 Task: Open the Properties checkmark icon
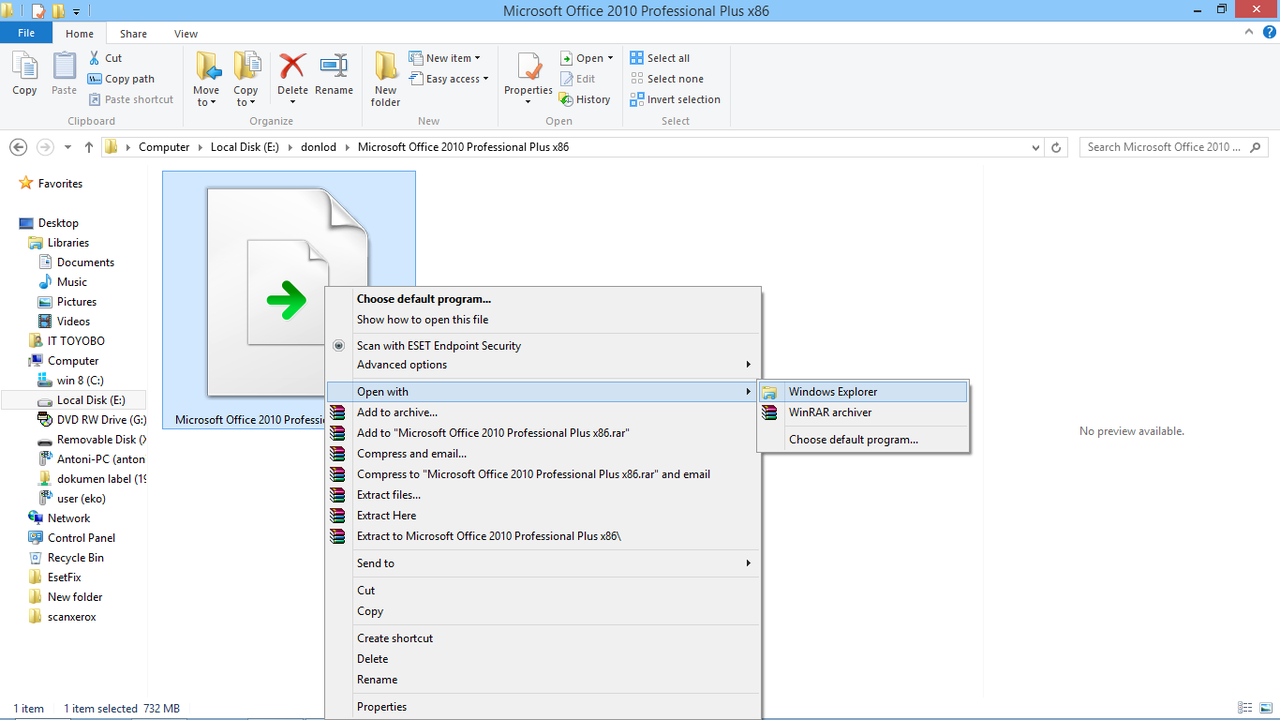(528, 67)
